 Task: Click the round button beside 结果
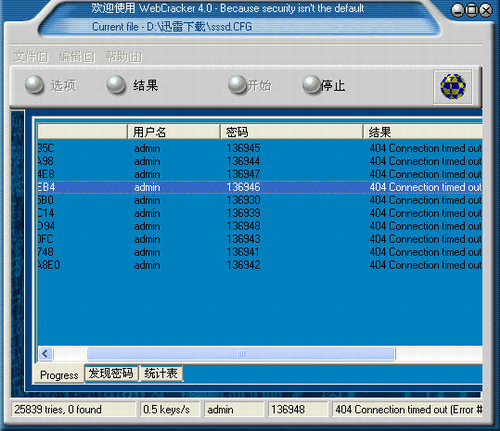click(x=116, y=84)
